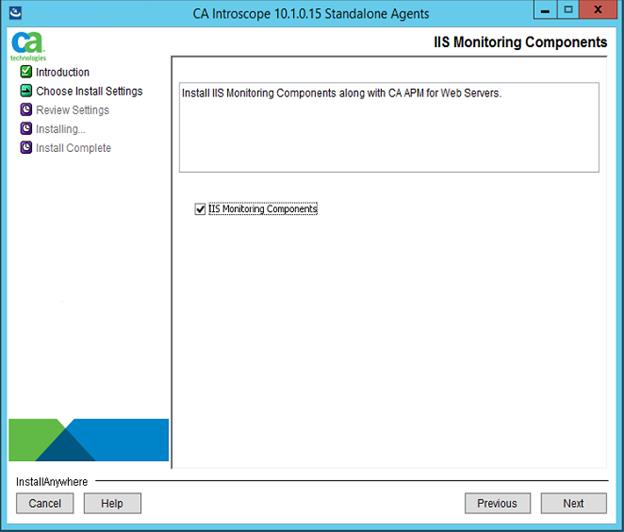
Task: Click the description text about CA APM for Web Servers
Action: [x=341, y=93]
